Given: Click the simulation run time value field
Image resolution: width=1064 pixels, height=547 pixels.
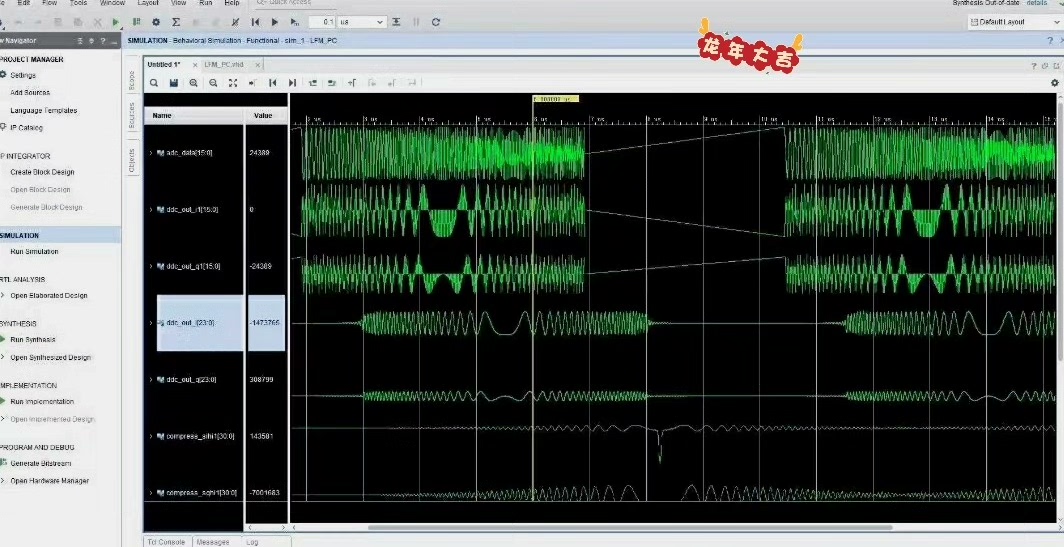Looking at the screenshot, I should (x=322, y=22).
